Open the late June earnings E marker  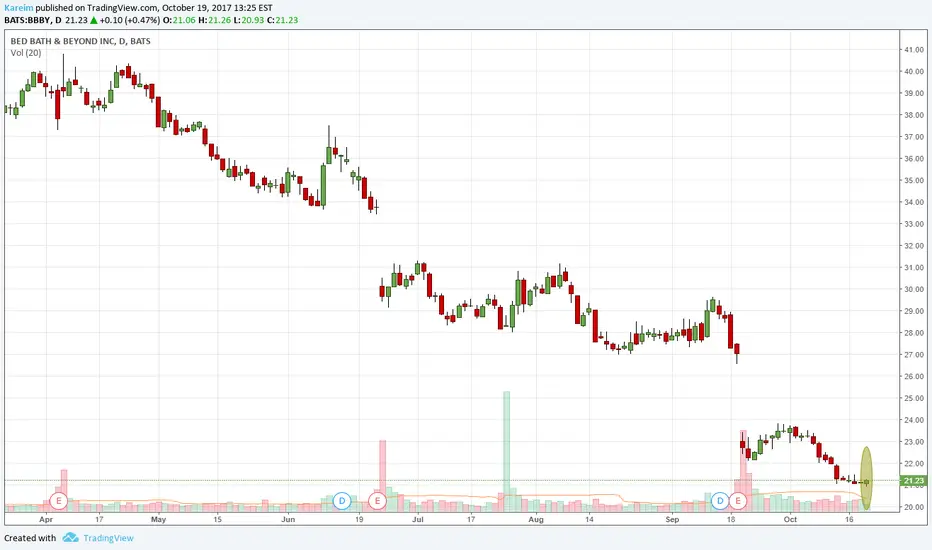(377, 501)
